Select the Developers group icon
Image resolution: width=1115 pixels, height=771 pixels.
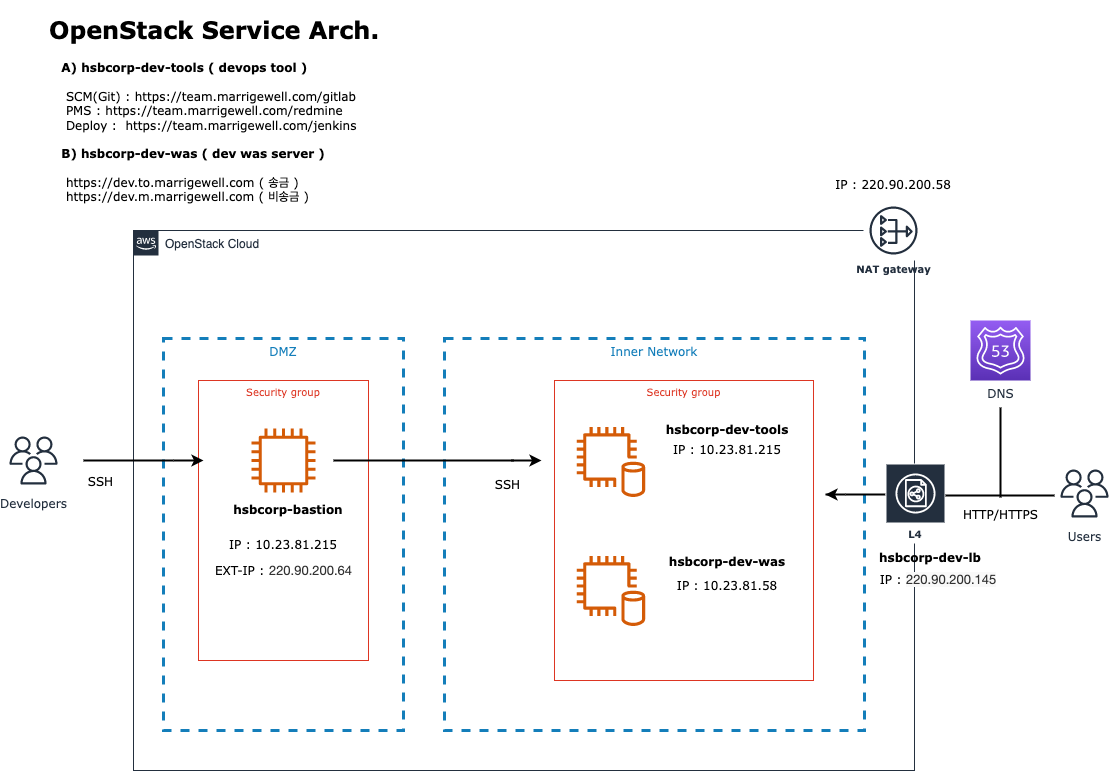(34, 460)
